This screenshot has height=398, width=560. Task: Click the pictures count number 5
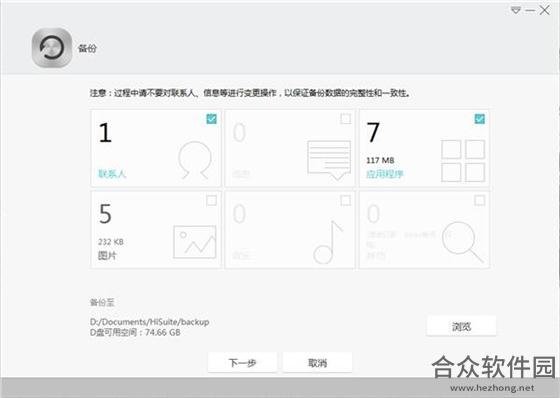(x=105, y=214)
